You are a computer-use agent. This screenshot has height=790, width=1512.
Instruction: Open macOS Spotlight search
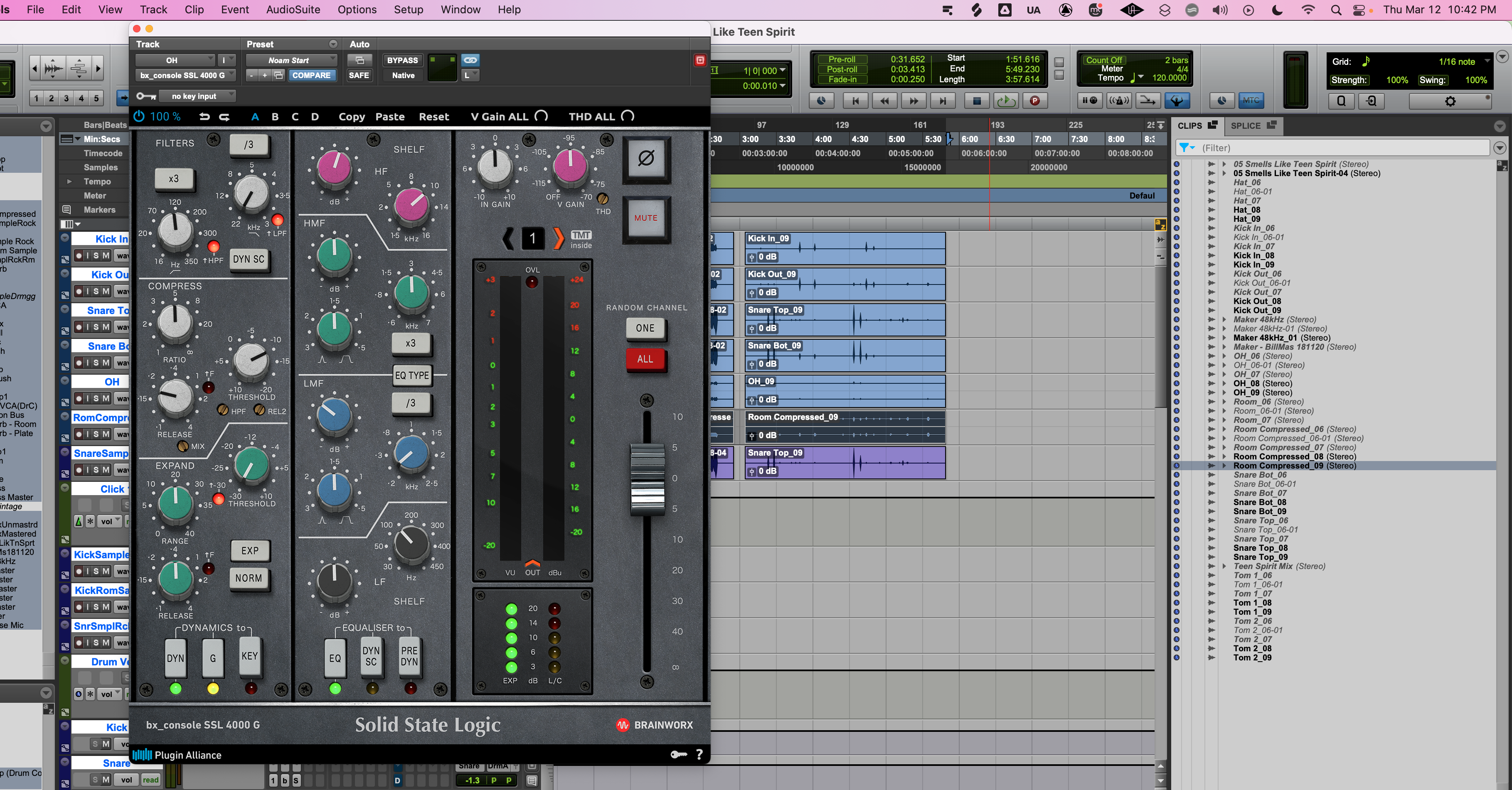1336,10
